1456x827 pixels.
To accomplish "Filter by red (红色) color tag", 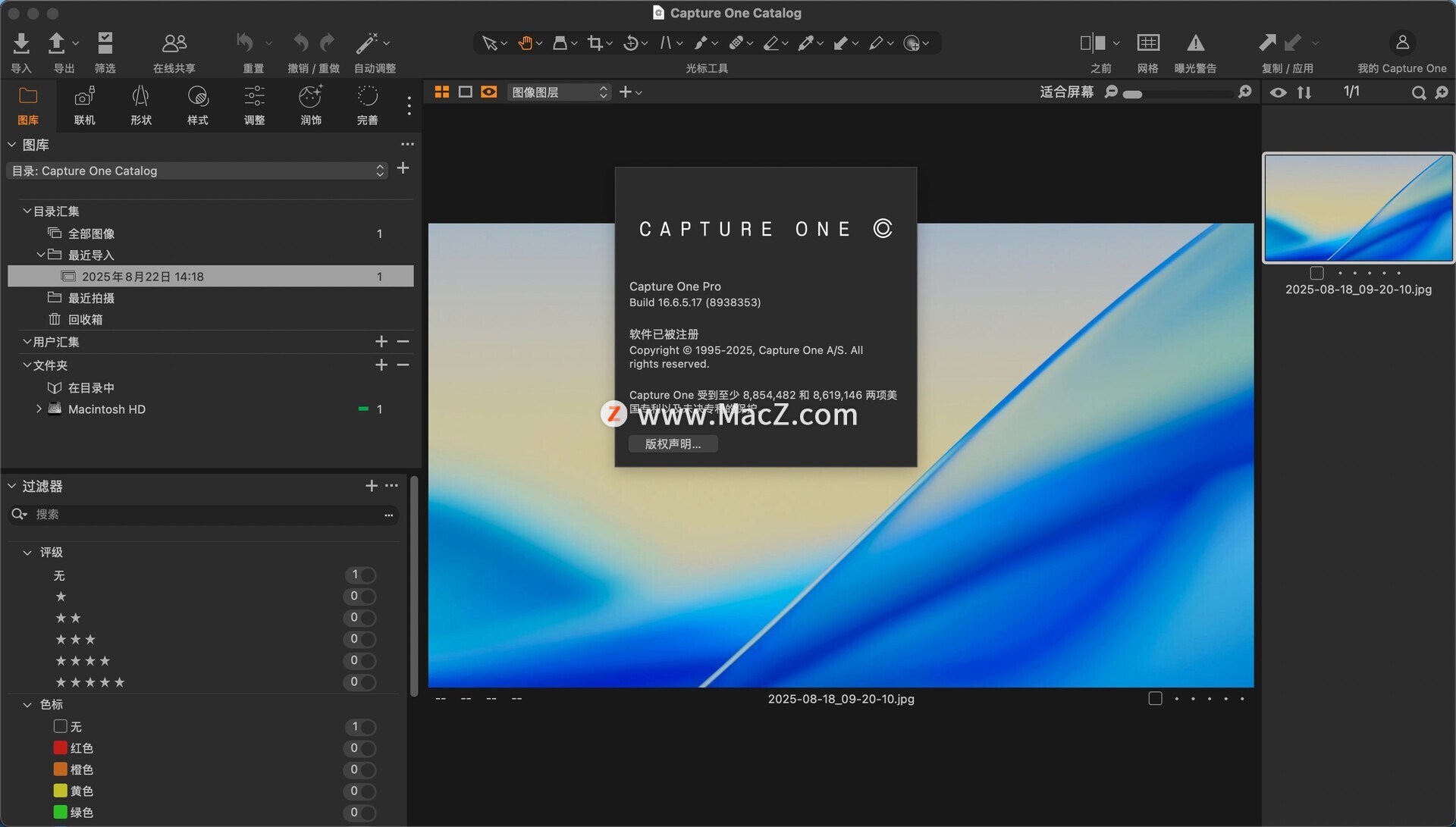I will point(360,748).
